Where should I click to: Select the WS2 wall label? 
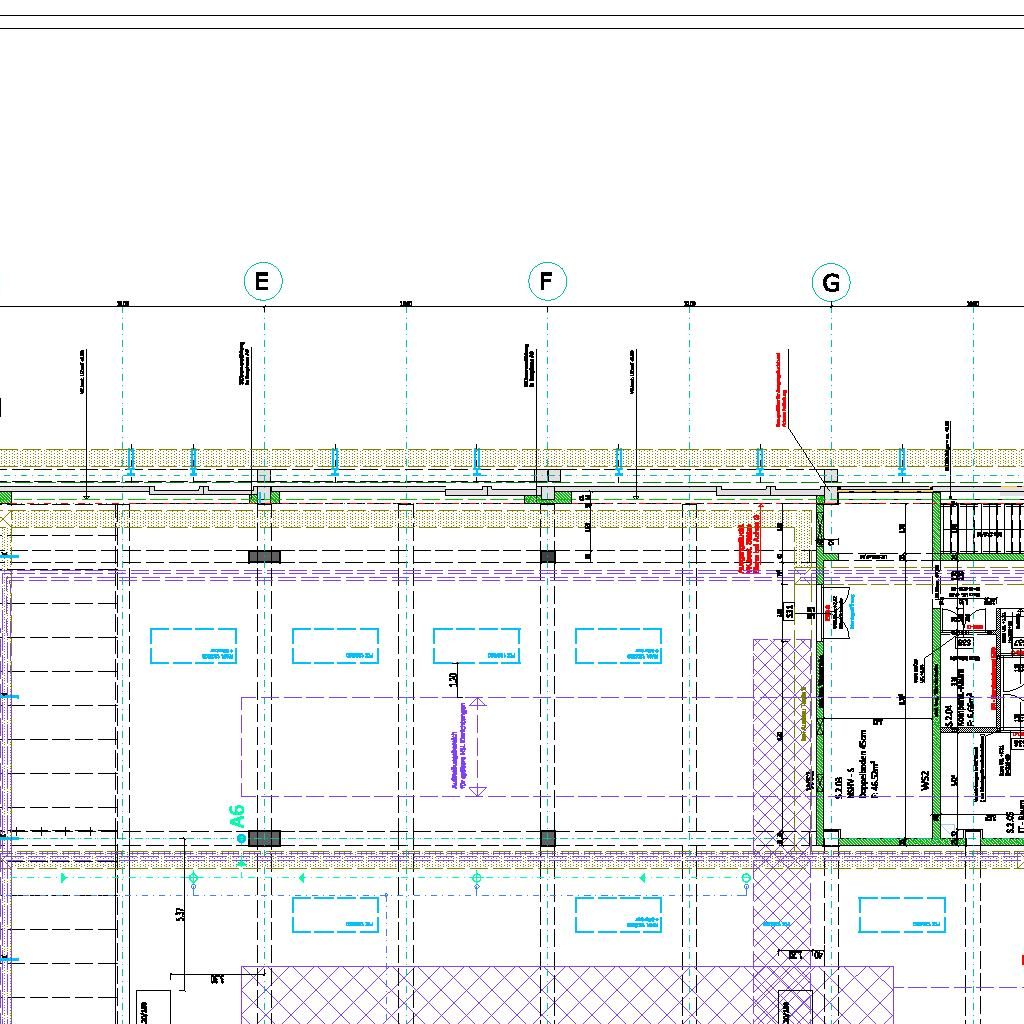(925, 783)
